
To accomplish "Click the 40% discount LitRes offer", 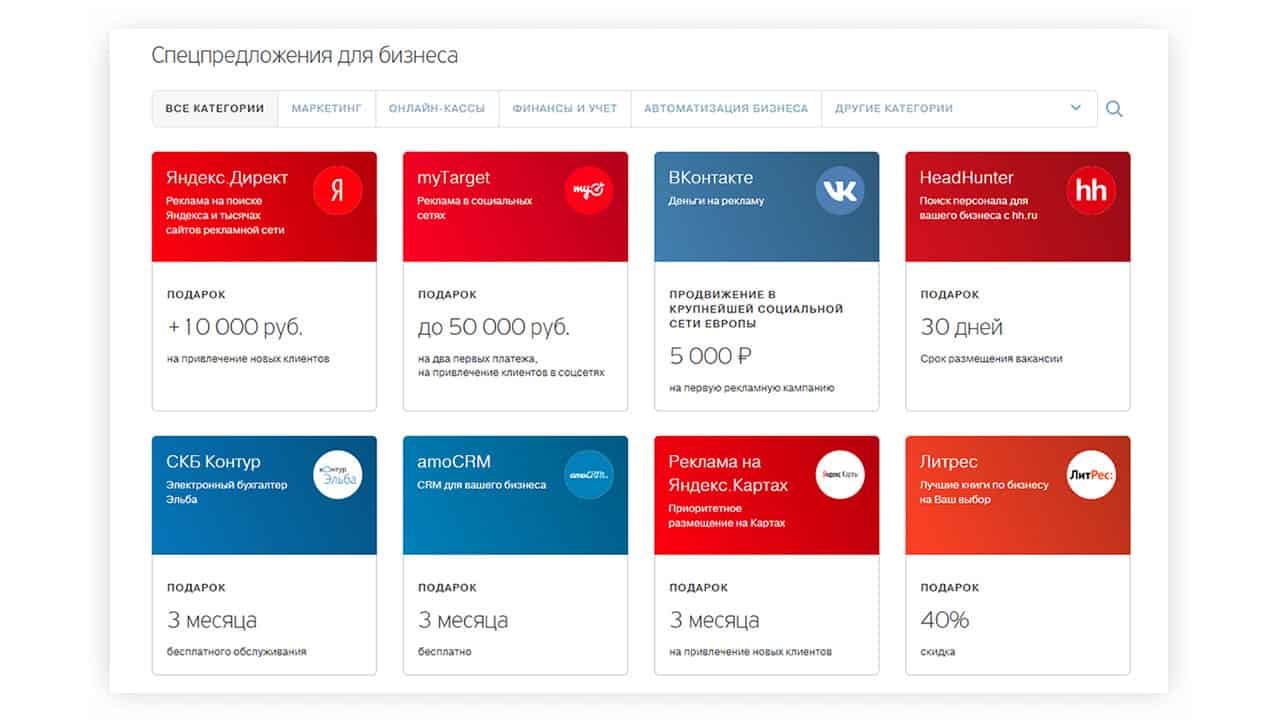I will (x=945, y=620).
